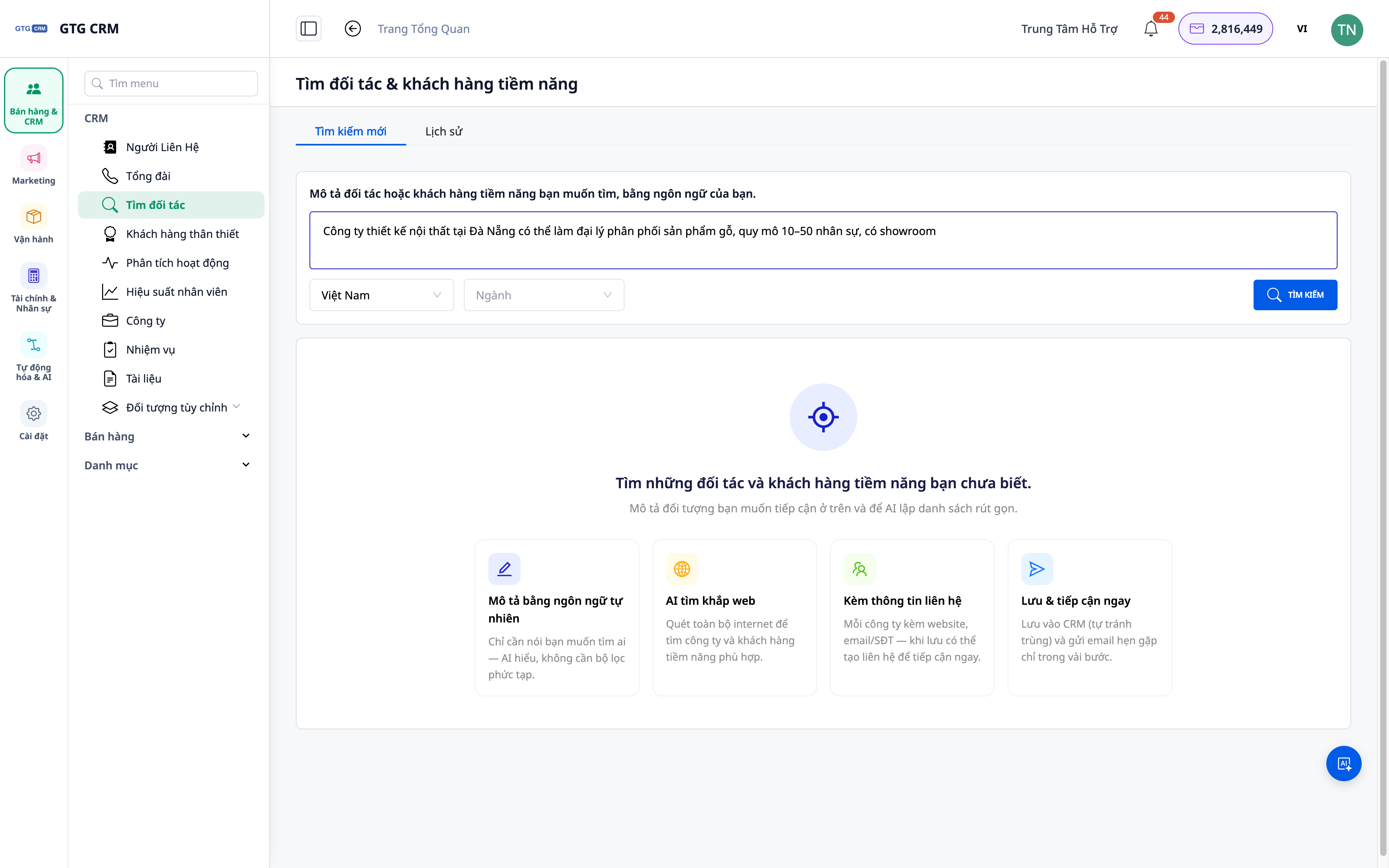1389x868 pixels.
Task: Expand Đối tượng tùy chỉnh submenu
Action: (171, 407)
